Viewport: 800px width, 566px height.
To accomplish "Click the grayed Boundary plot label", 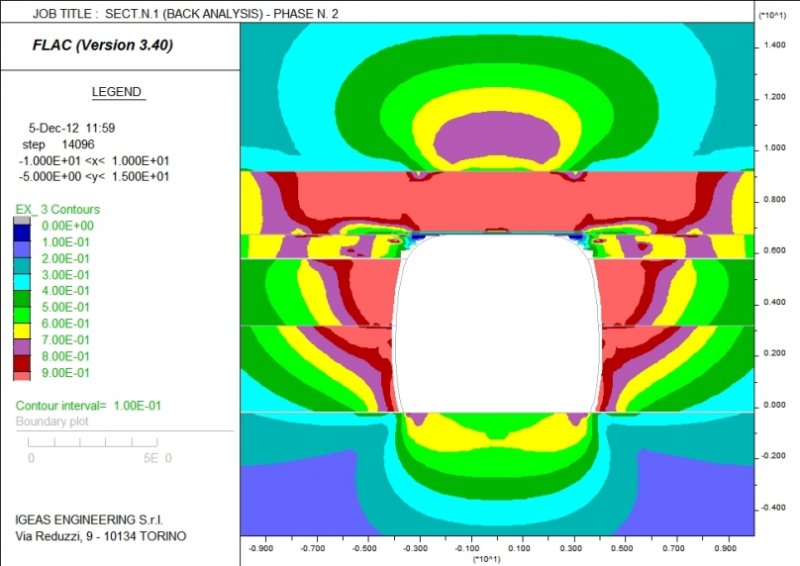I will click(x=56, y=421).
